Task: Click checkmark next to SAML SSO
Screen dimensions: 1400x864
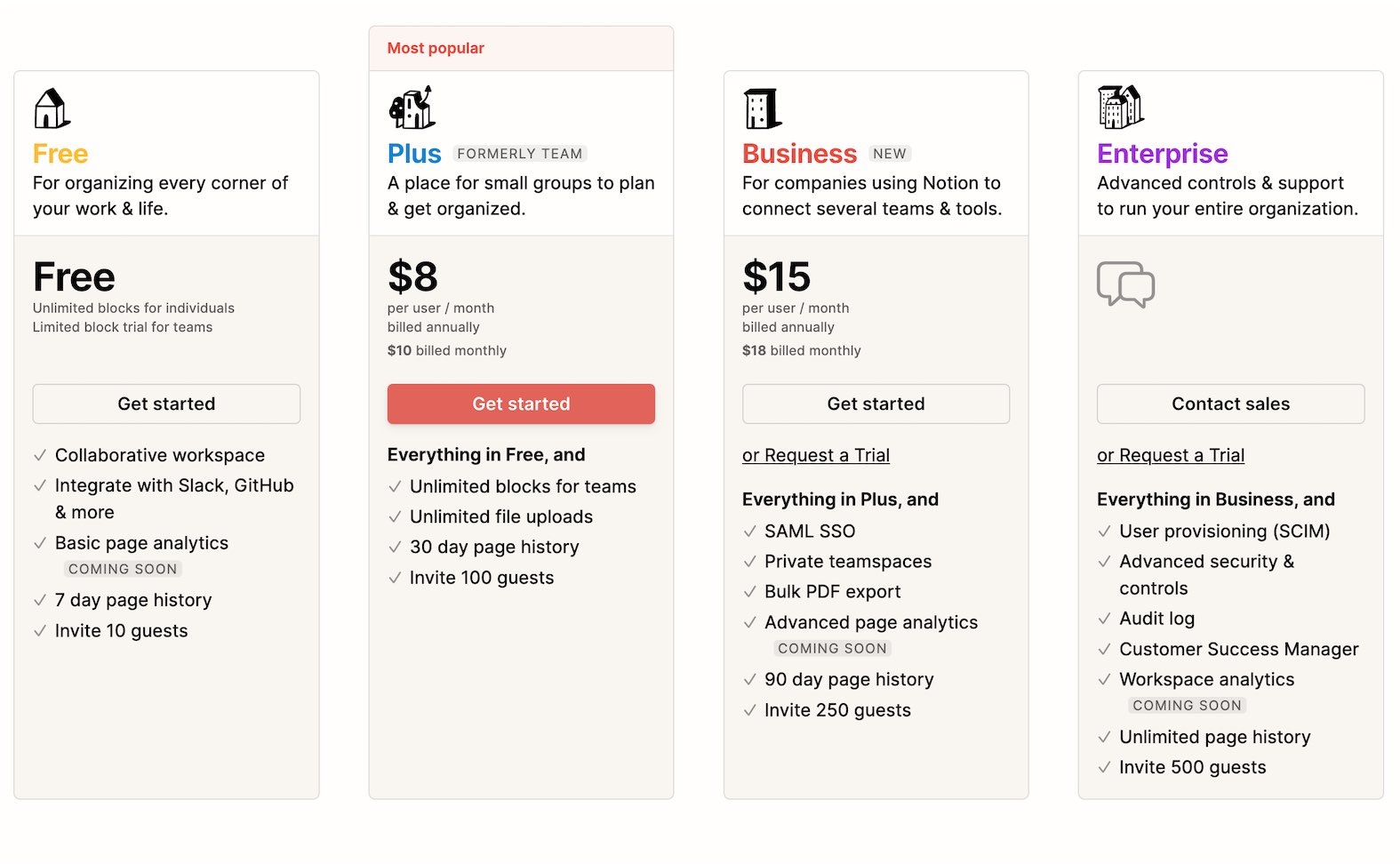Action: point(750,532)
